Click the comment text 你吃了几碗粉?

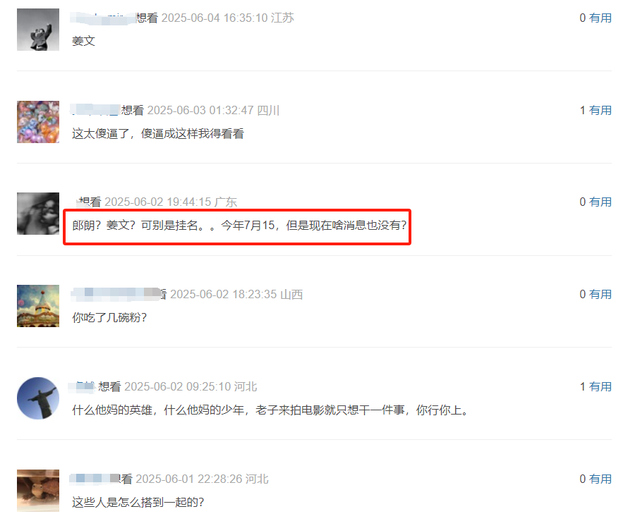pos(109,317)
